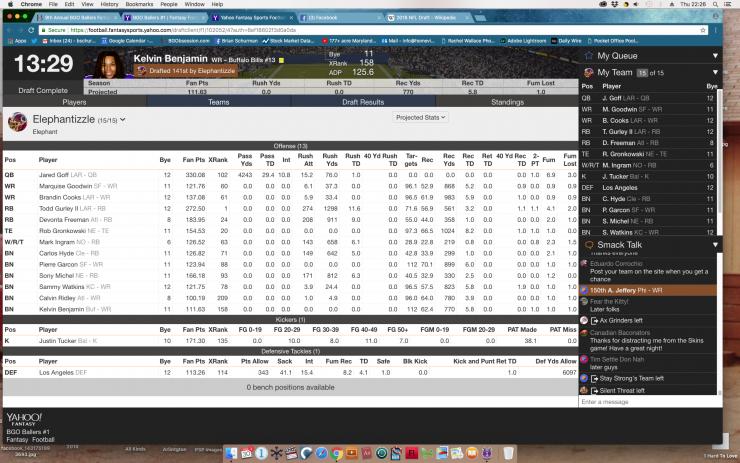Image resolution: width=740 pixels, height=463 pixels.
Task: Open the Adobe Lightroom bookmark
Action: pyautogui.click(x=524, y=41)
